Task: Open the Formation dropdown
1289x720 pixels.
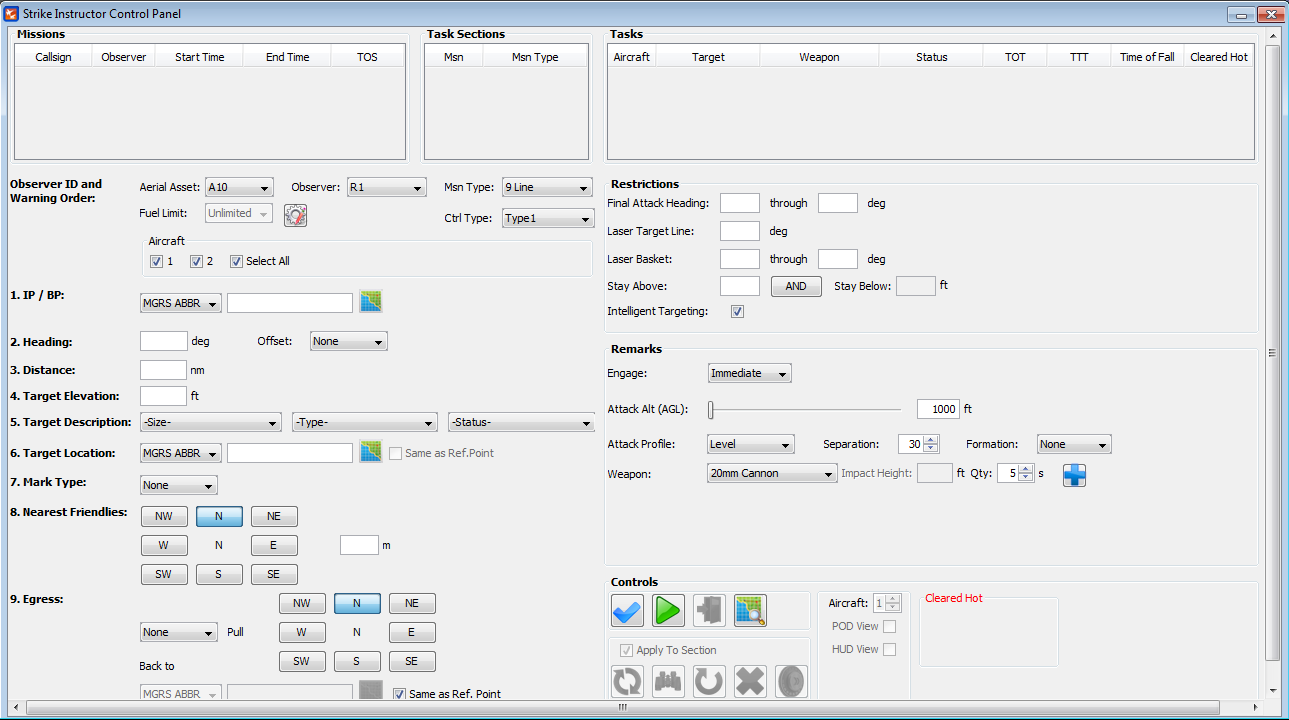Action: tap(1074, 445)
